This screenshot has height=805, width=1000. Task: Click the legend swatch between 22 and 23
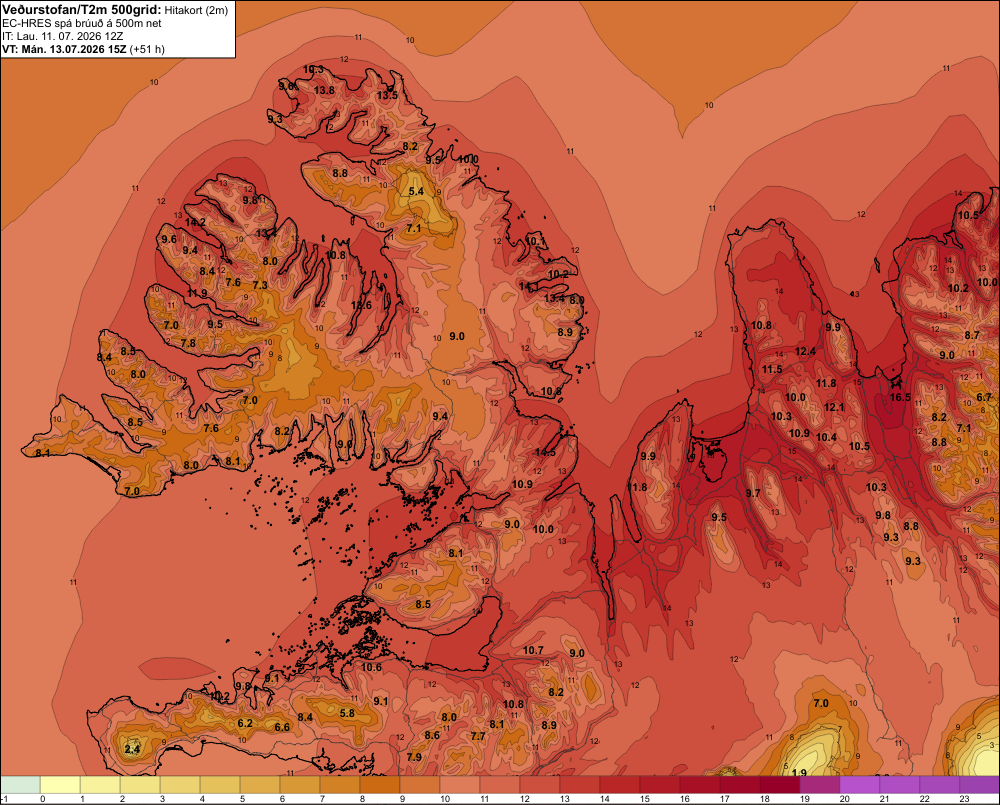939,785
